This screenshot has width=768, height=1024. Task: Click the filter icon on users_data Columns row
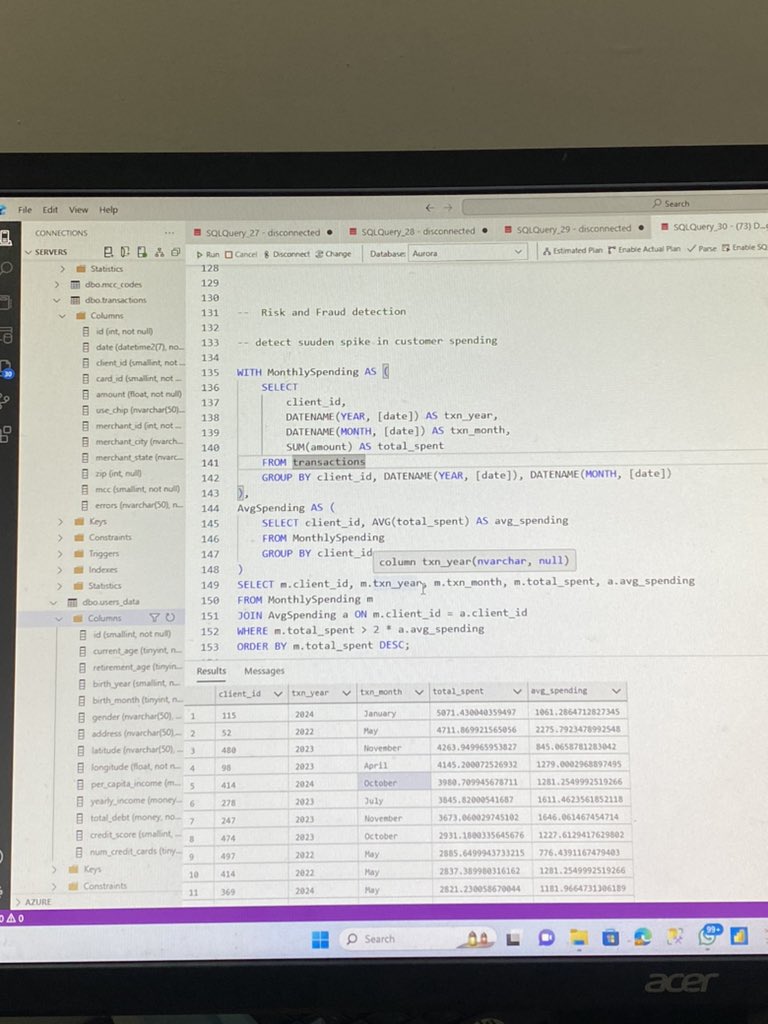(155, 618)
